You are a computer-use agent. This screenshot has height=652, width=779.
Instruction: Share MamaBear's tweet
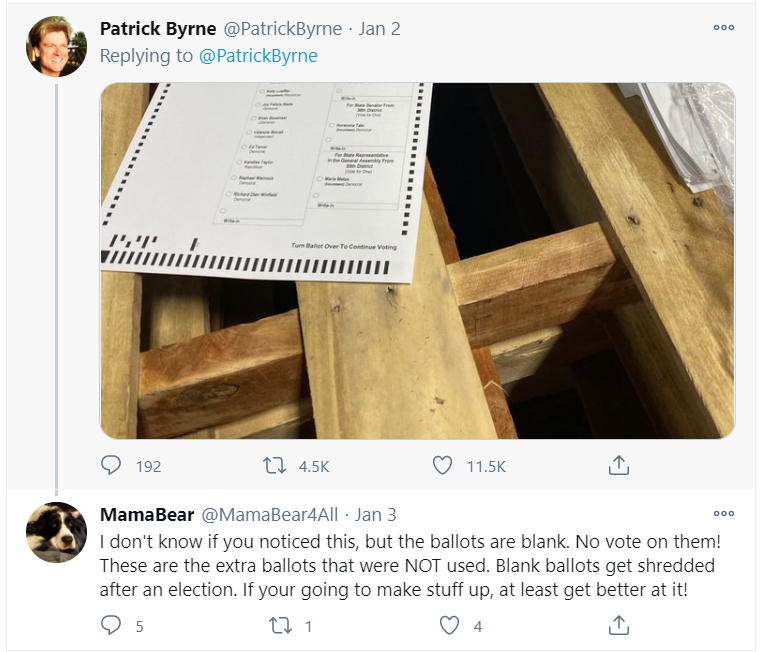pos(619,626)
